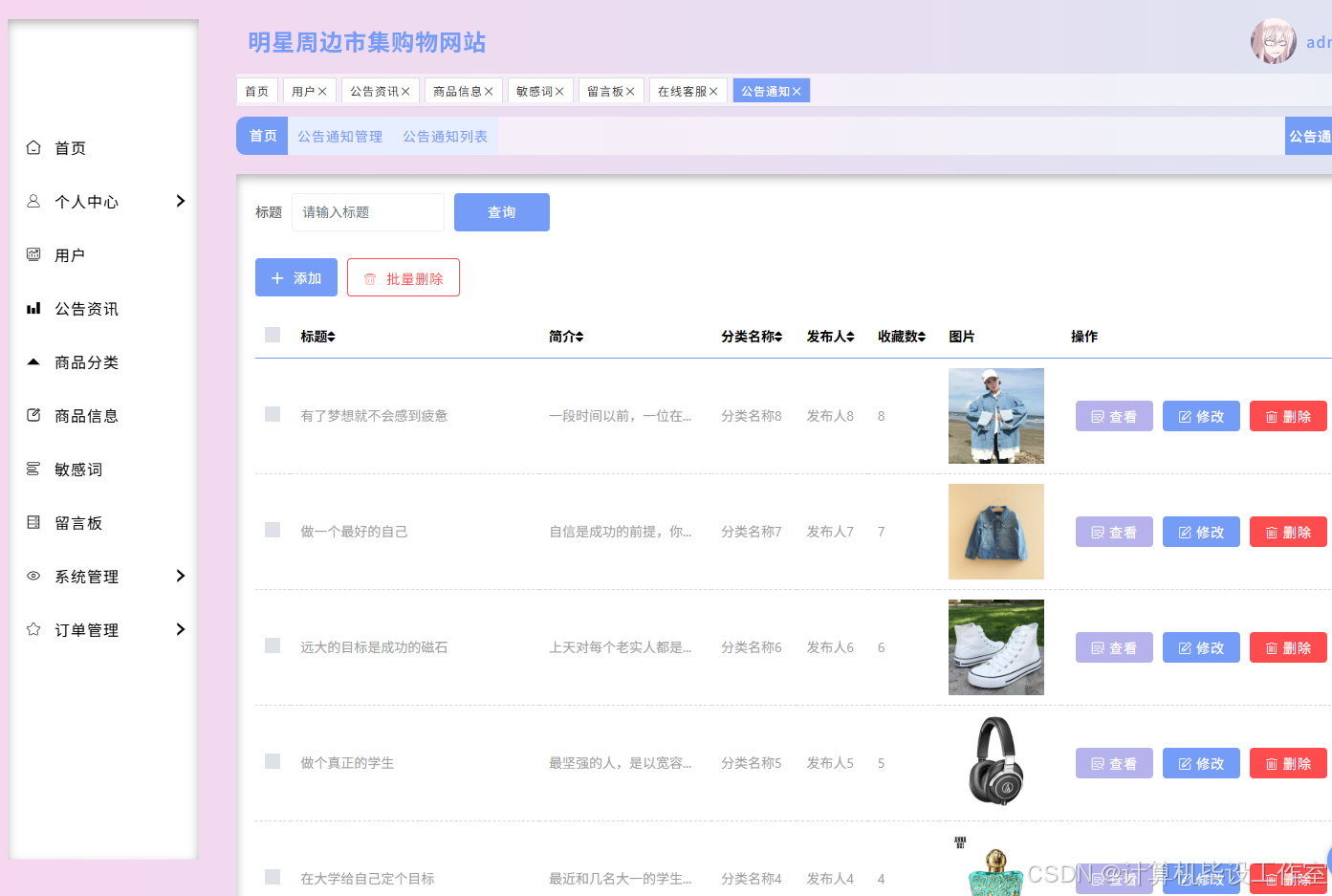The image size is (1332, 896).
Task: Open the 公告通知列表 breadcrumb link
Action: click(x=445, y=137)
